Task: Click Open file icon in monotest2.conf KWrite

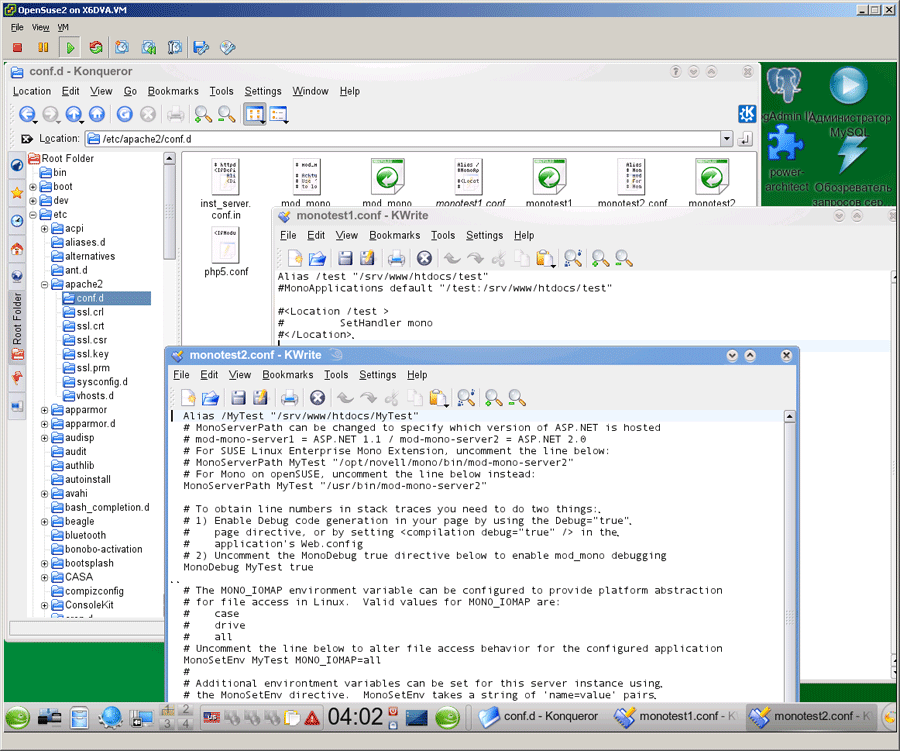Action: point(211,397)
